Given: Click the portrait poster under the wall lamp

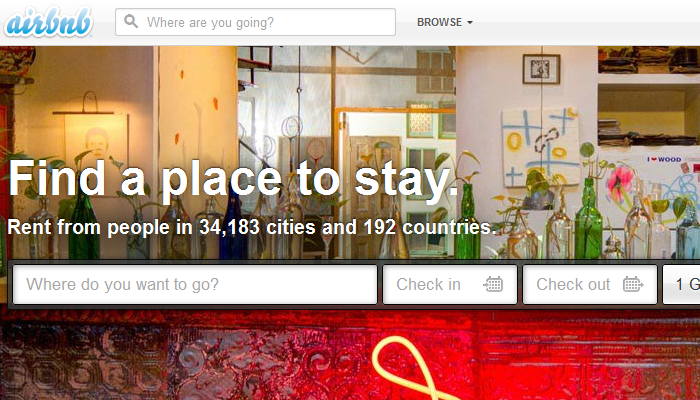Looking at the screenshot, I should pyautogui.click(x=96, y=147).
